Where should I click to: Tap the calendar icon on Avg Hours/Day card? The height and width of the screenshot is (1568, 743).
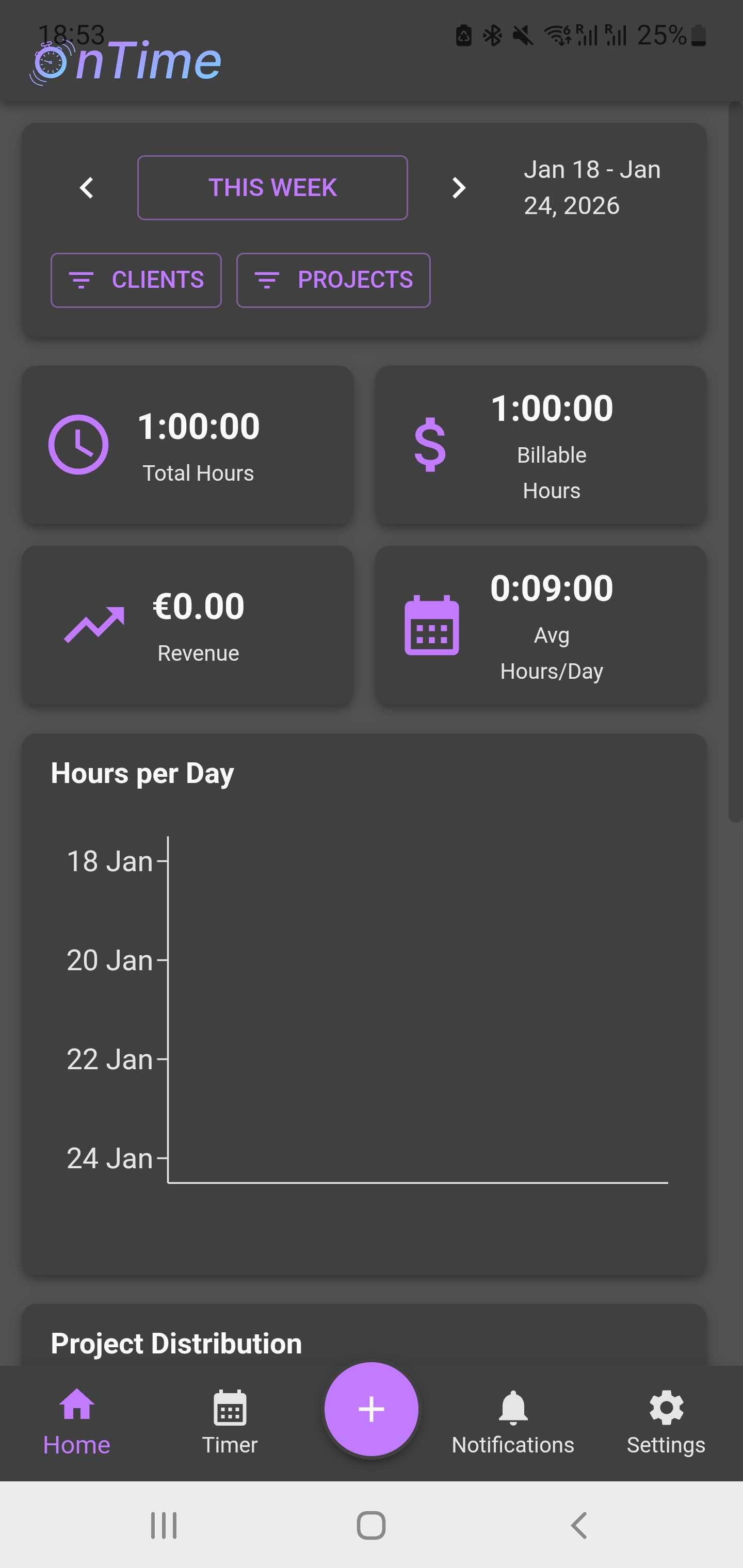432,625
